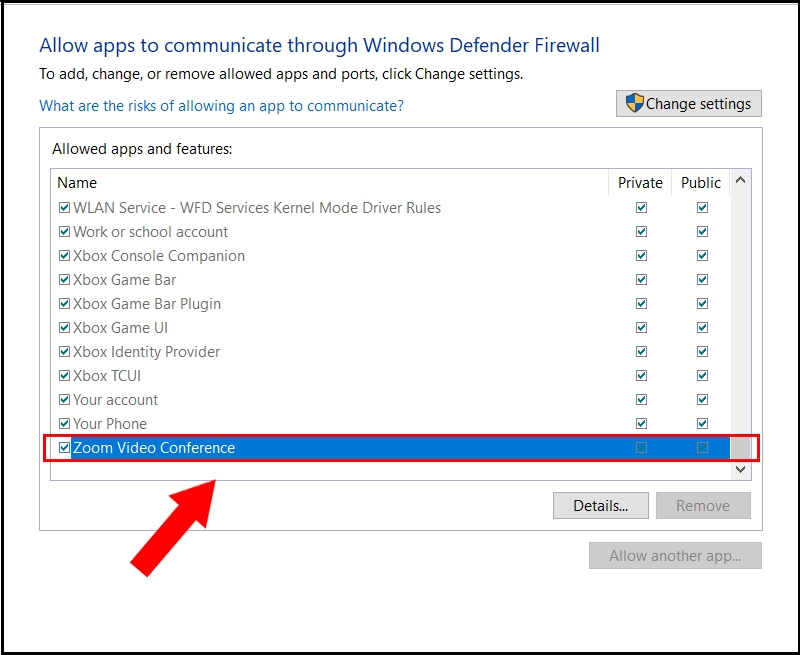Sort list by the Name column header
Viewport: 800px width, 655px height.
point(77,183)
